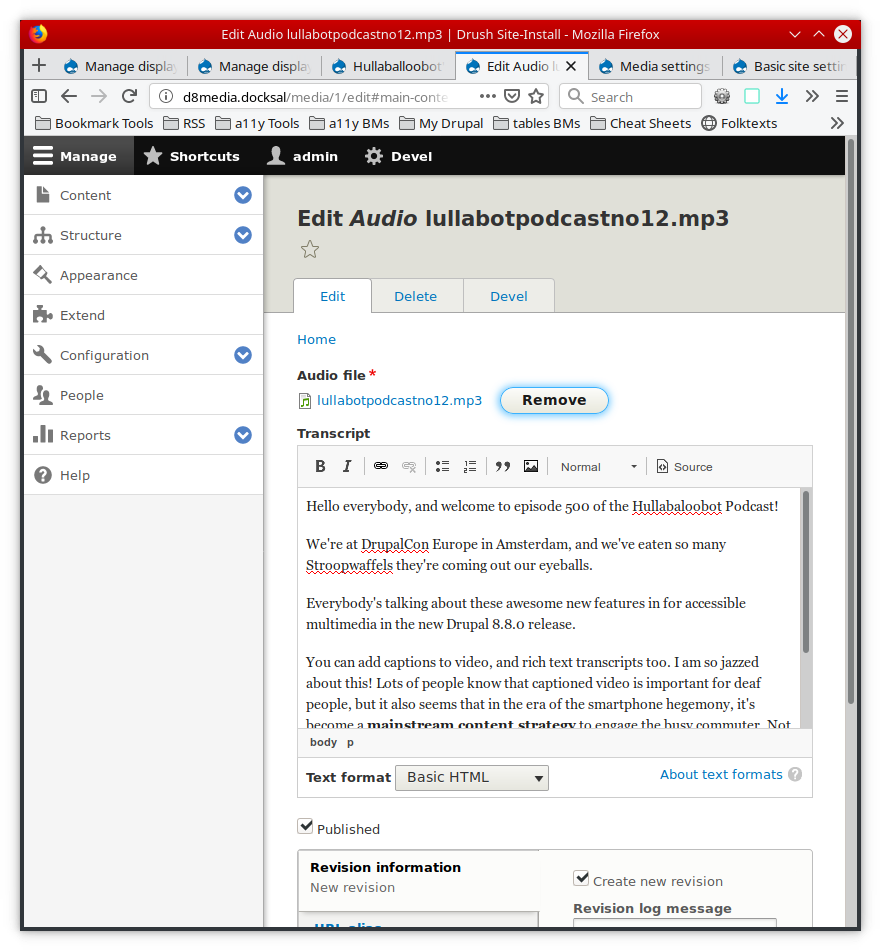
Task: Open a new browser tab
Action: tap(39, 66)
